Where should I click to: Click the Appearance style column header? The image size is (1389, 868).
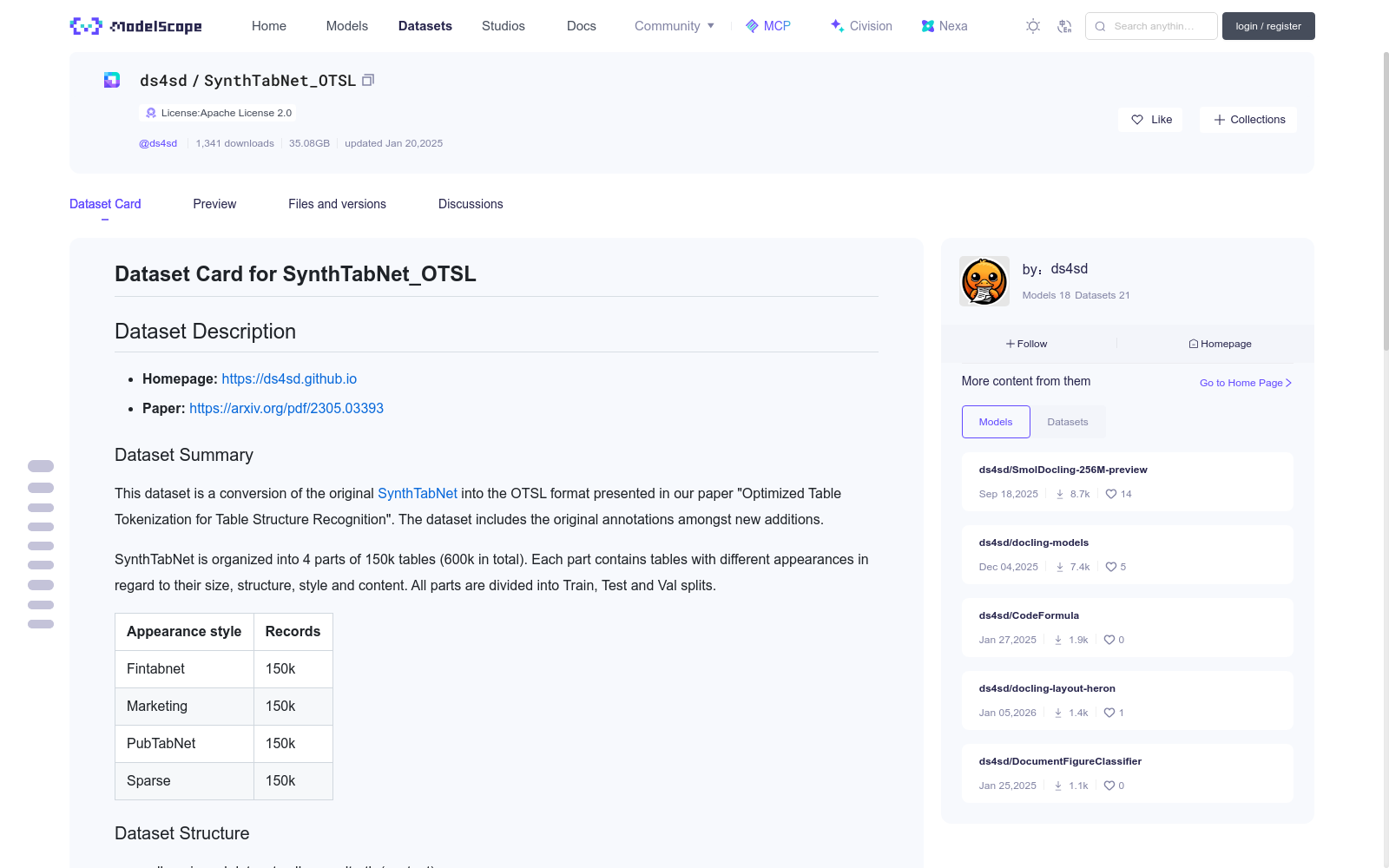[184, 632]
